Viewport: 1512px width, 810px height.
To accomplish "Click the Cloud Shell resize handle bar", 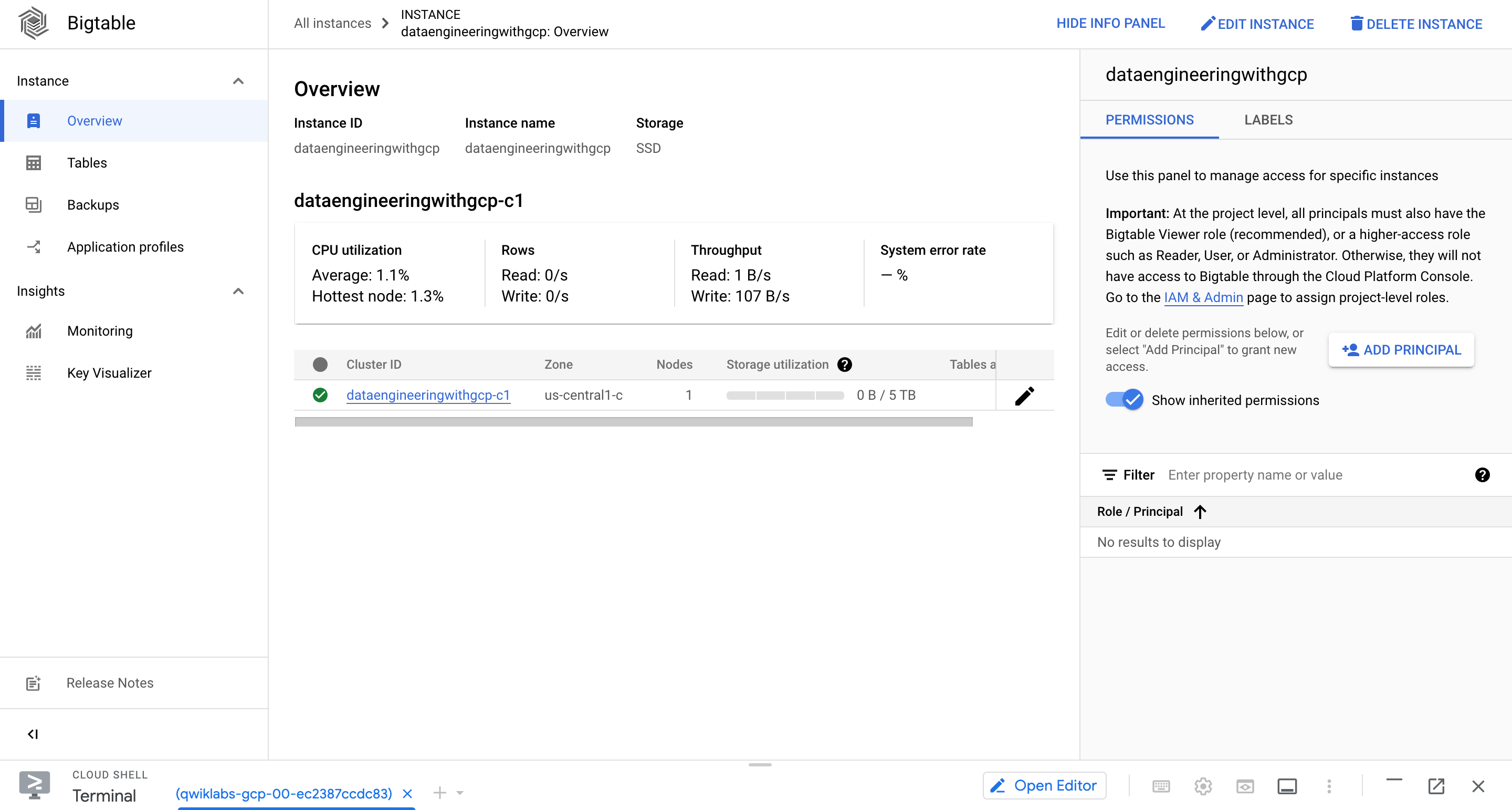I will 760,765.
